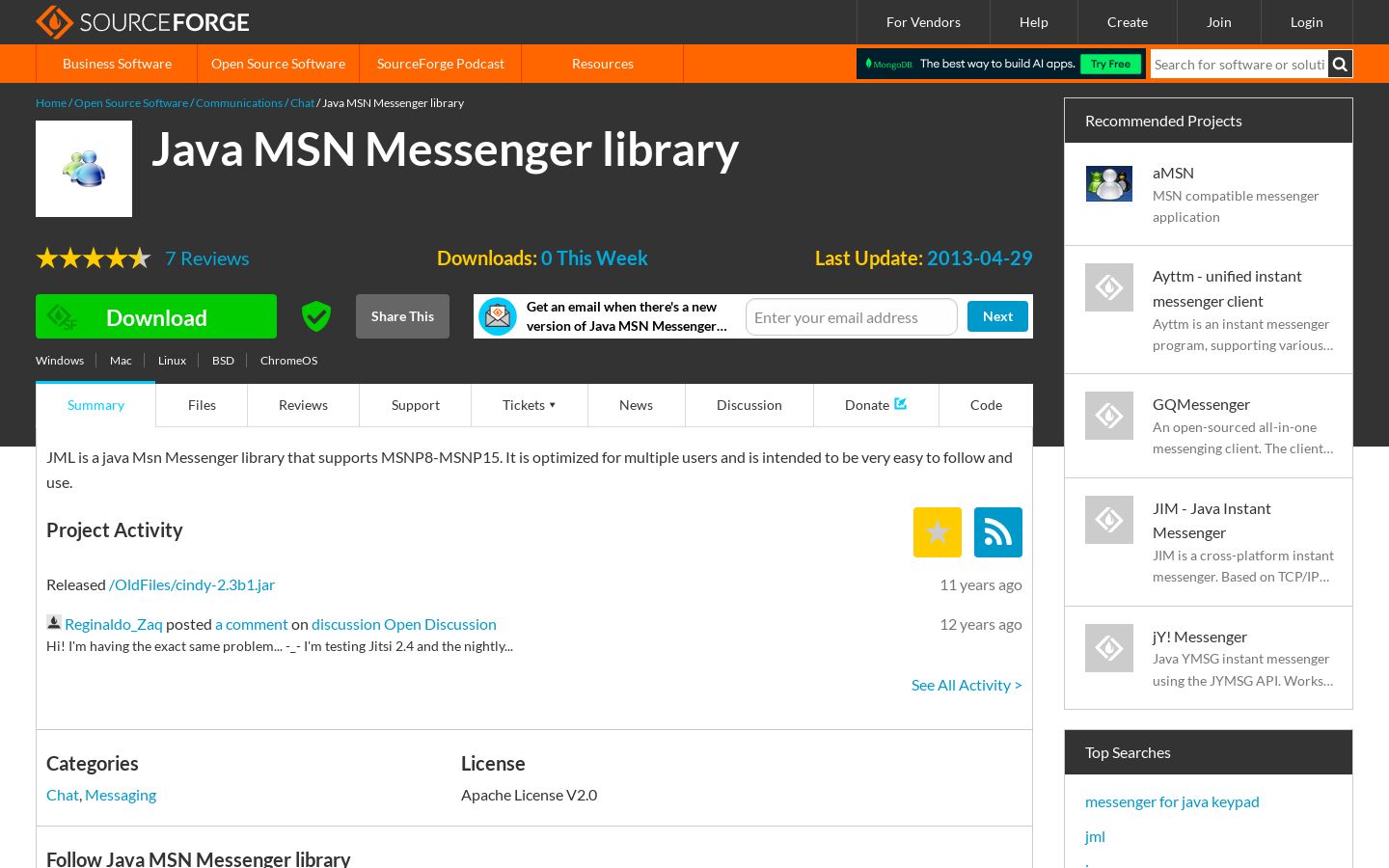Open the Resources menu

pos(603,64)
